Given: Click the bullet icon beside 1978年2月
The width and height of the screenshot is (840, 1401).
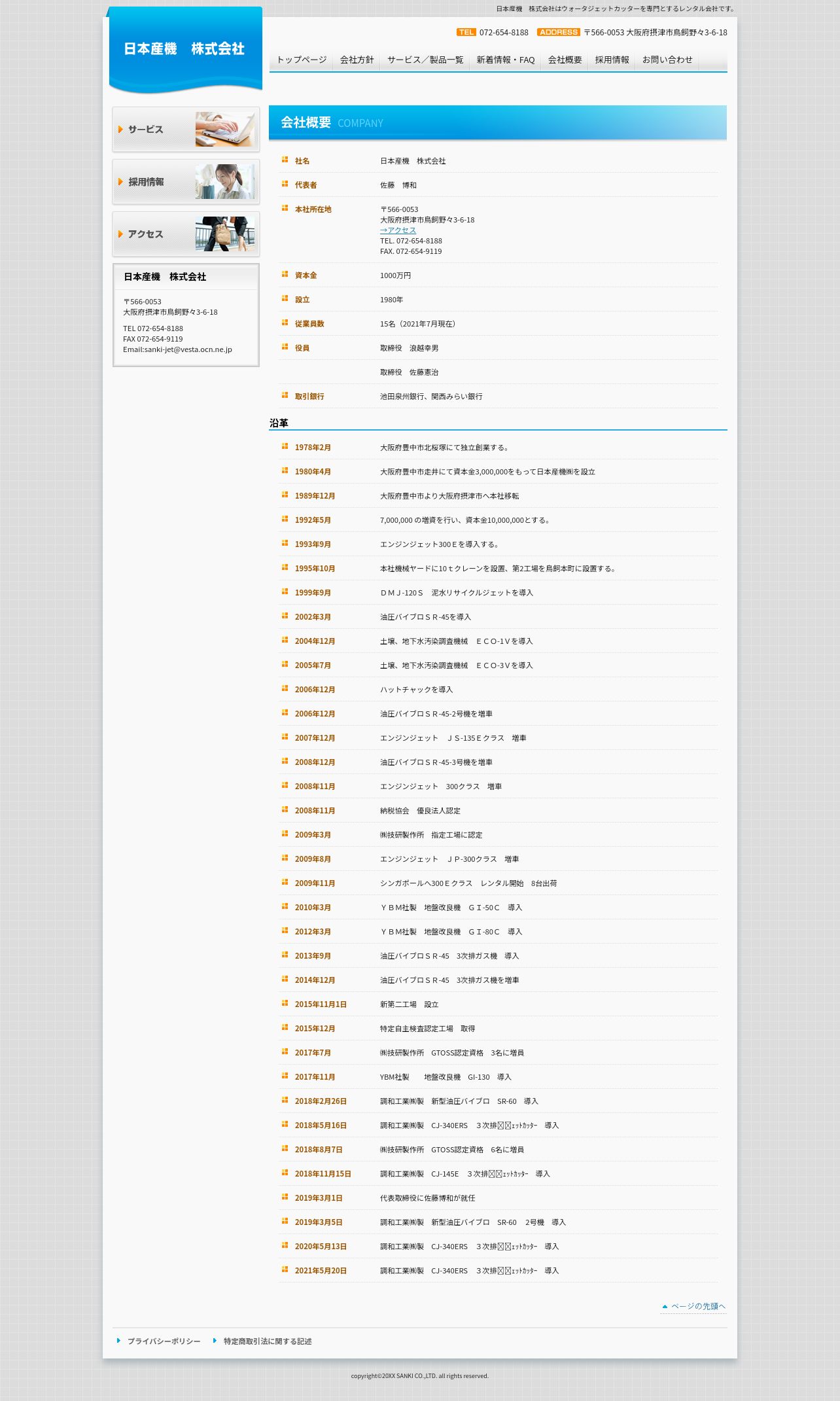Looking at the screenshot, I should tap(285, 446).
